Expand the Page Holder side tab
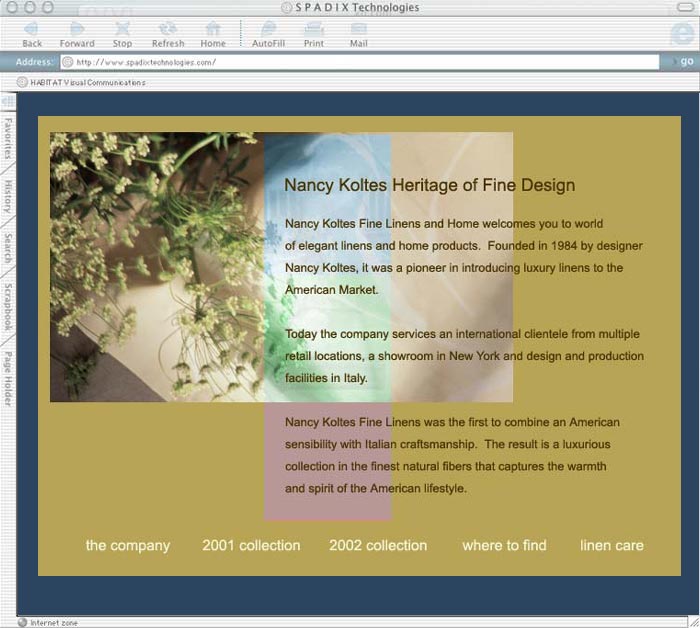This screenshot has width=700, height=628. [x=8, y=377]
